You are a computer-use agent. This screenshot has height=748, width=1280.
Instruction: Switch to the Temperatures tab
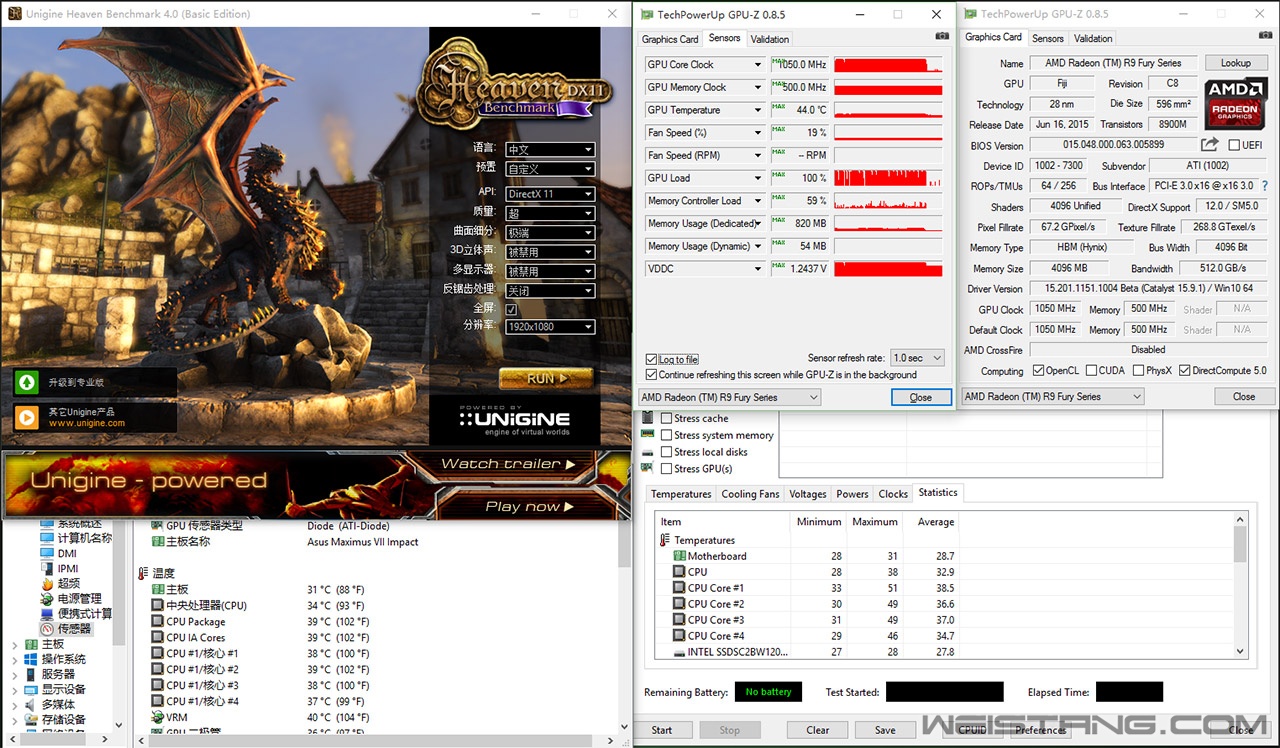681,494
